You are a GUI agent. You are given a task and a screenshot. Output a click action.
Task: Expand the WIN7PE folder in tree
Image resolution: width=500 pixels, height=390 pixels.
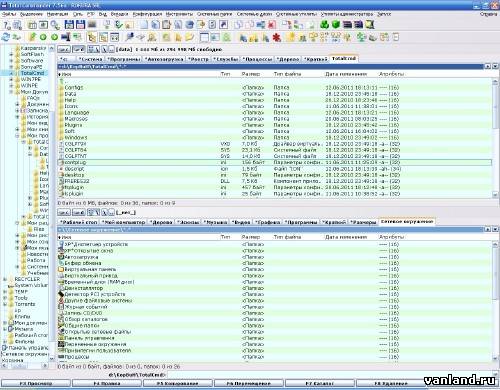tap(11, 79)
